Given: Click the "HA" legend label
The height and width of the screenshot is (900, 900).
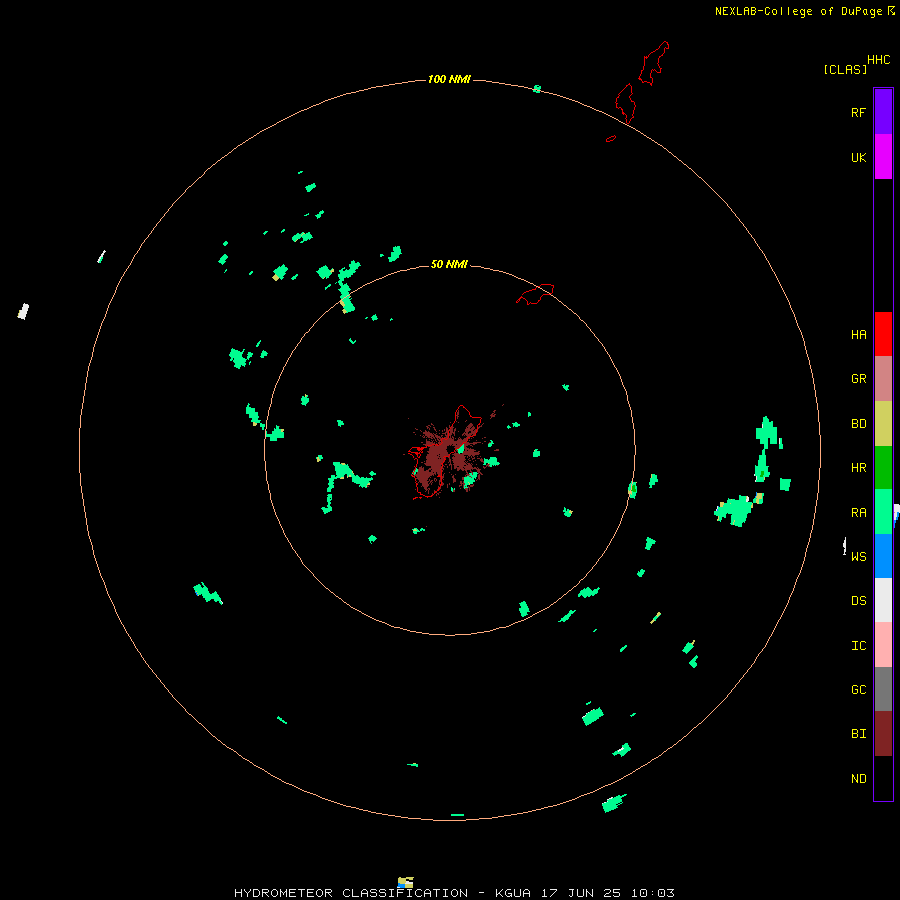Looking at the screenshot, I should click(x=858, y=335).
